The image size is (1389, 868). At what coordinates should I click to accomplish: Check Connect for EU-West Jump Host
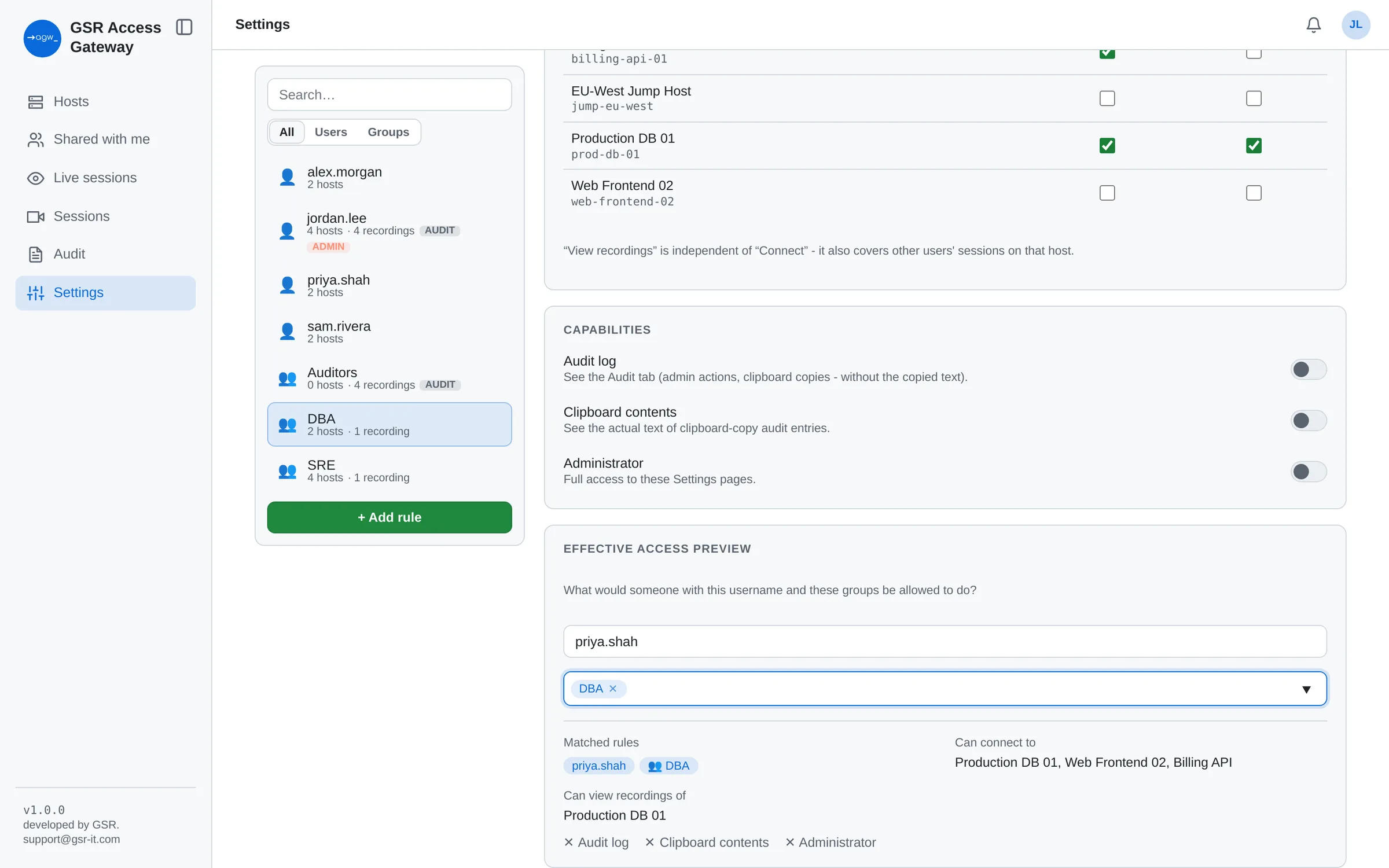[1107, 98]
